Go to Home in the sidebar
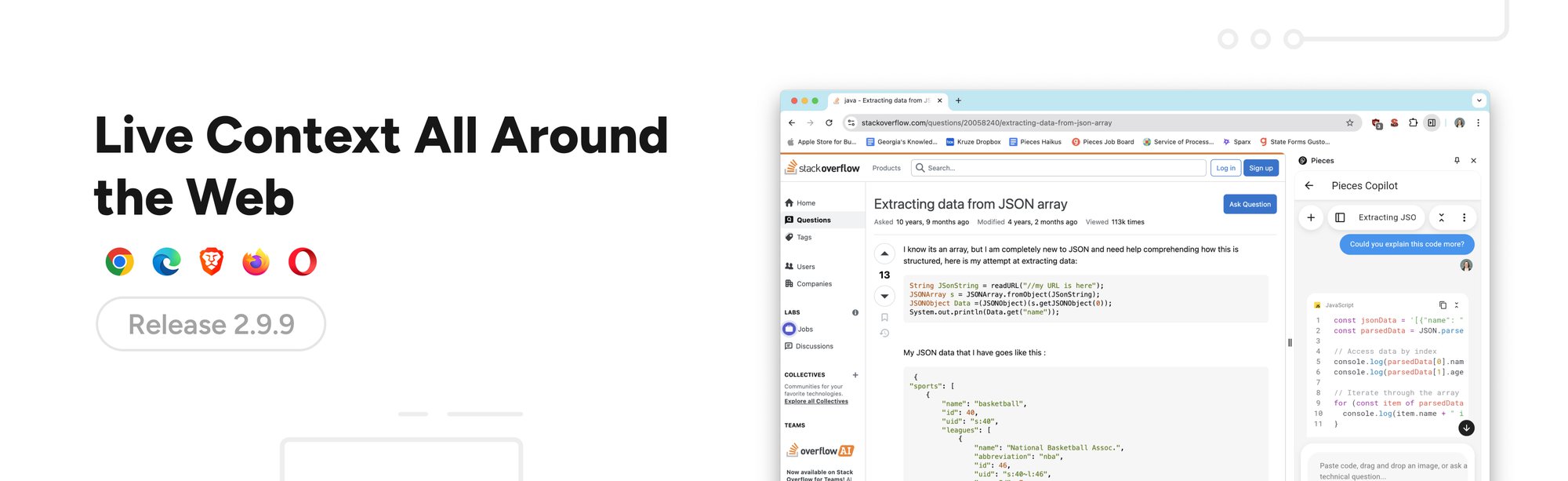1568x481 pixels. click(x=800, y=202)
